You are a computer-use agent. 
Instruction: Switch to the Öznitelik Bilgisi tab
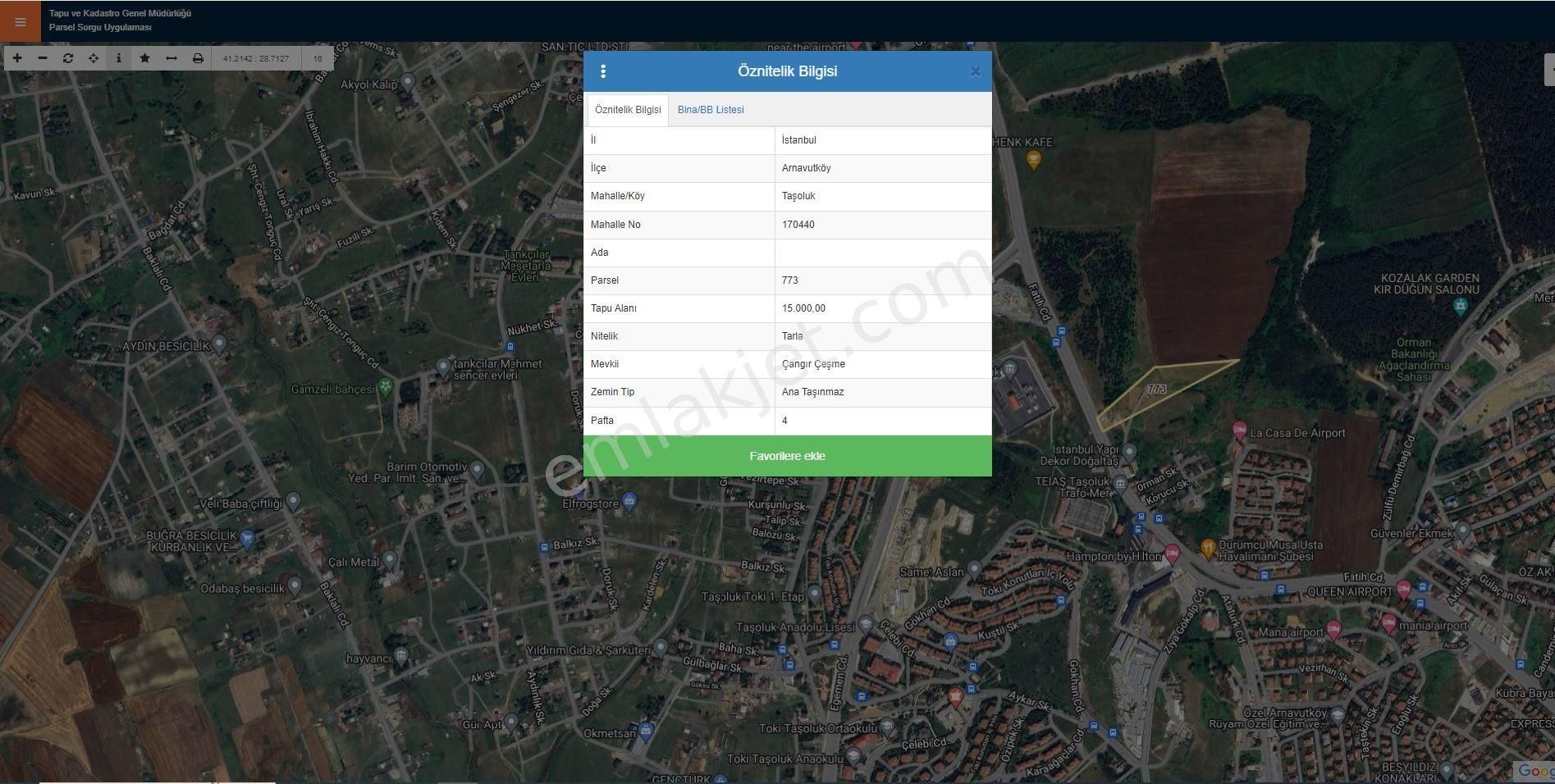[x=628, y=110]
